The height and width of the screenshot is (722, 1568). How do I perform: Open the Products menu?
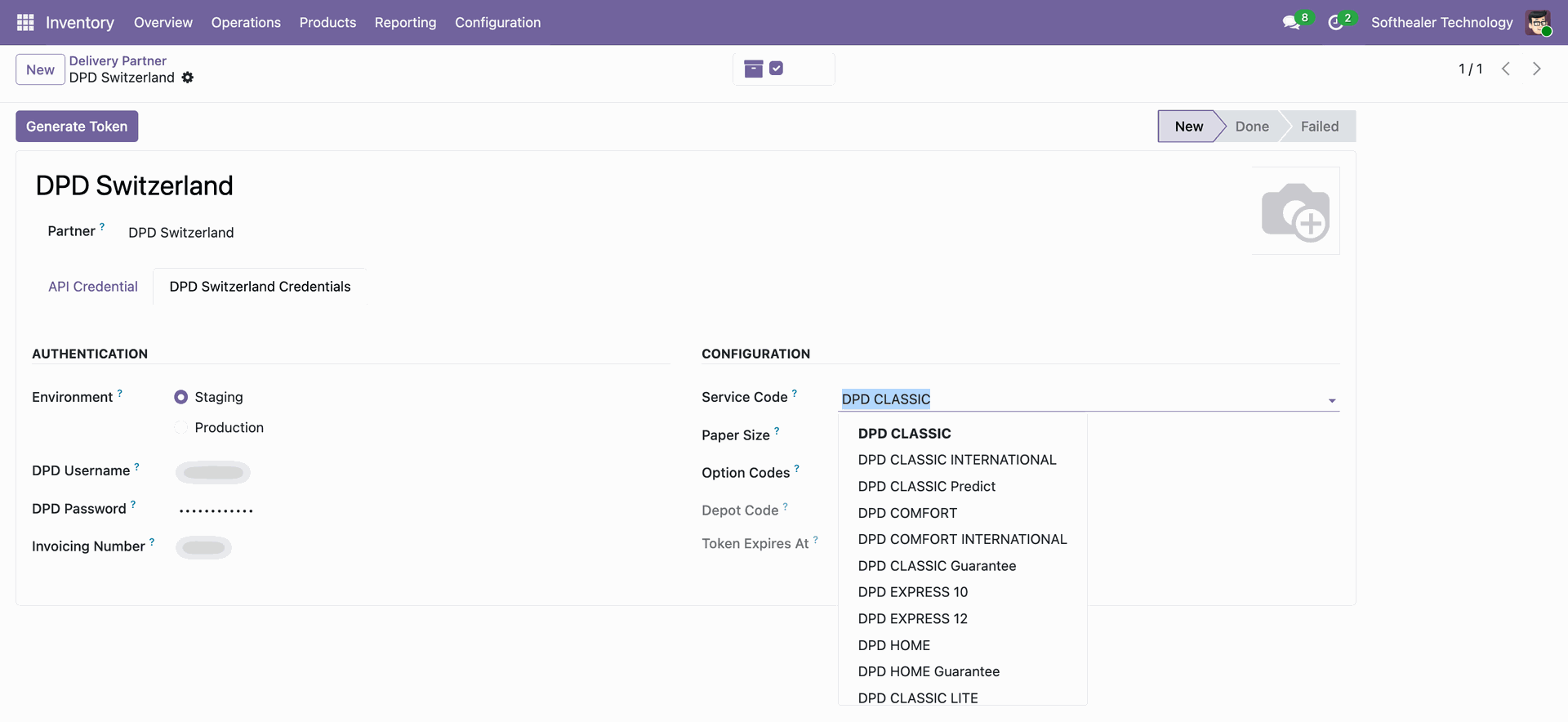click(327, 22)
